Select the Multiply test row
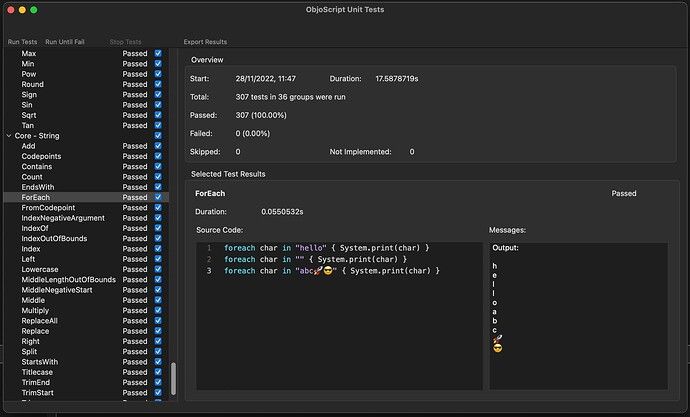Viewport: 690px width, 417px height. (x=86, y=311)
